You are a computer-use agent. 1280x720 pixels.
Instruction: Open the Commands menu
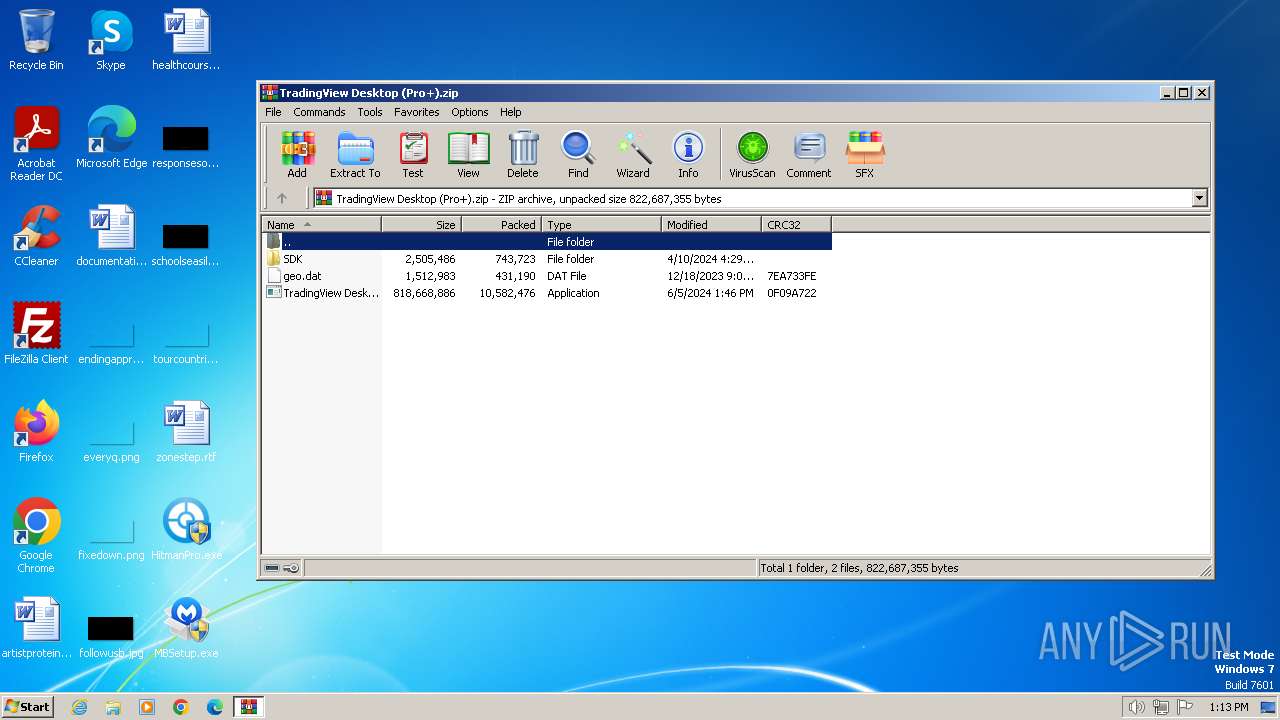click(319, 112)
